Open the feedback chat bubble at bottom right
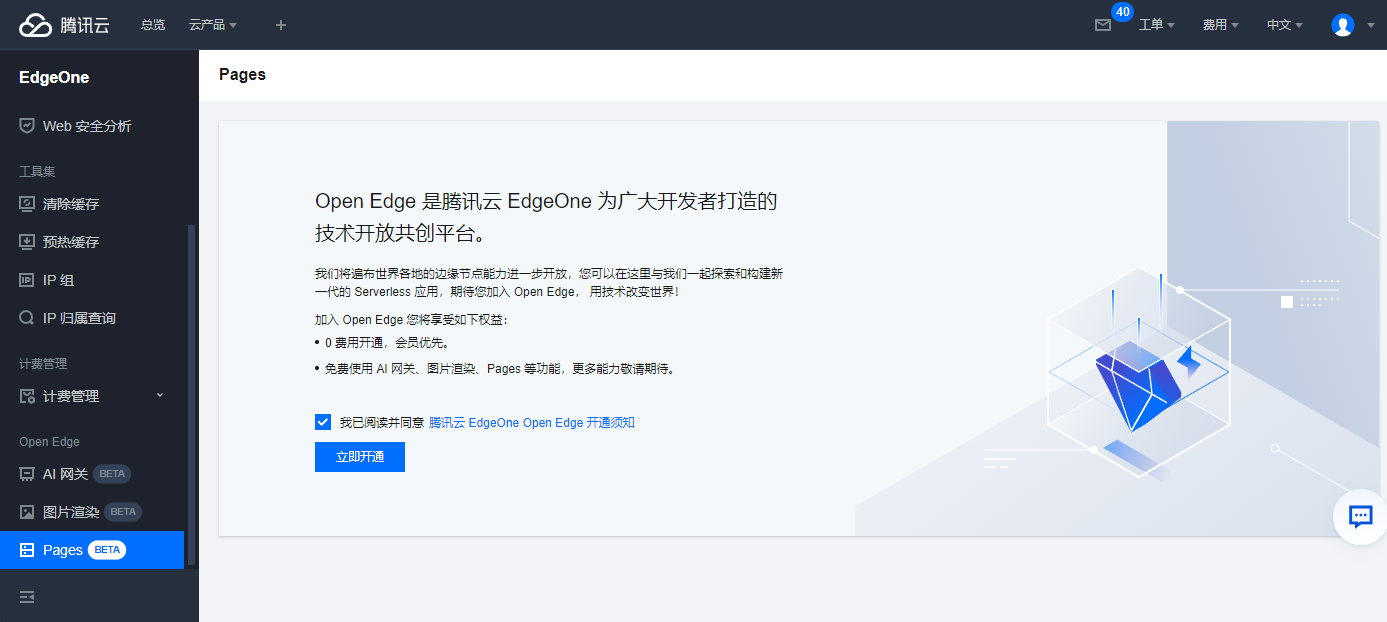The width and height of the screenshot is (1387, 622). pos(1360,517)
